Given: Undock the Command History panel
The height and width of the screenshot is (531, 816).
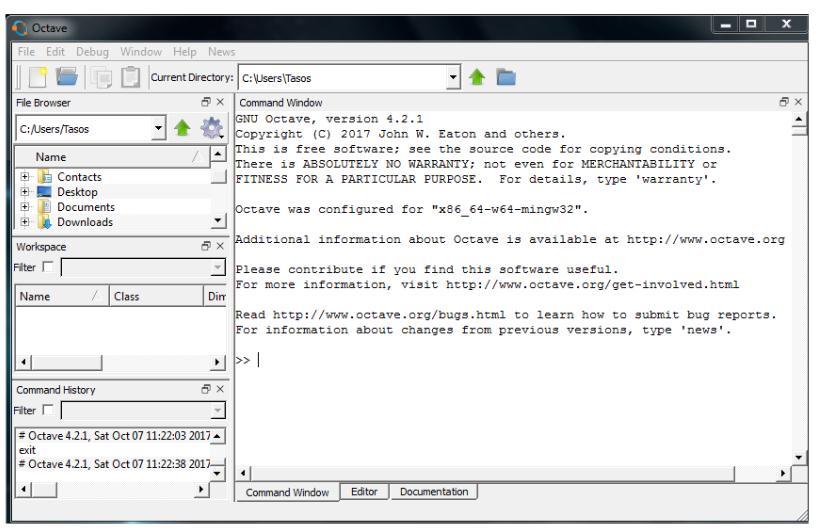Looking at the screenshot, I should pyautogui.click(x=206, y=389).
